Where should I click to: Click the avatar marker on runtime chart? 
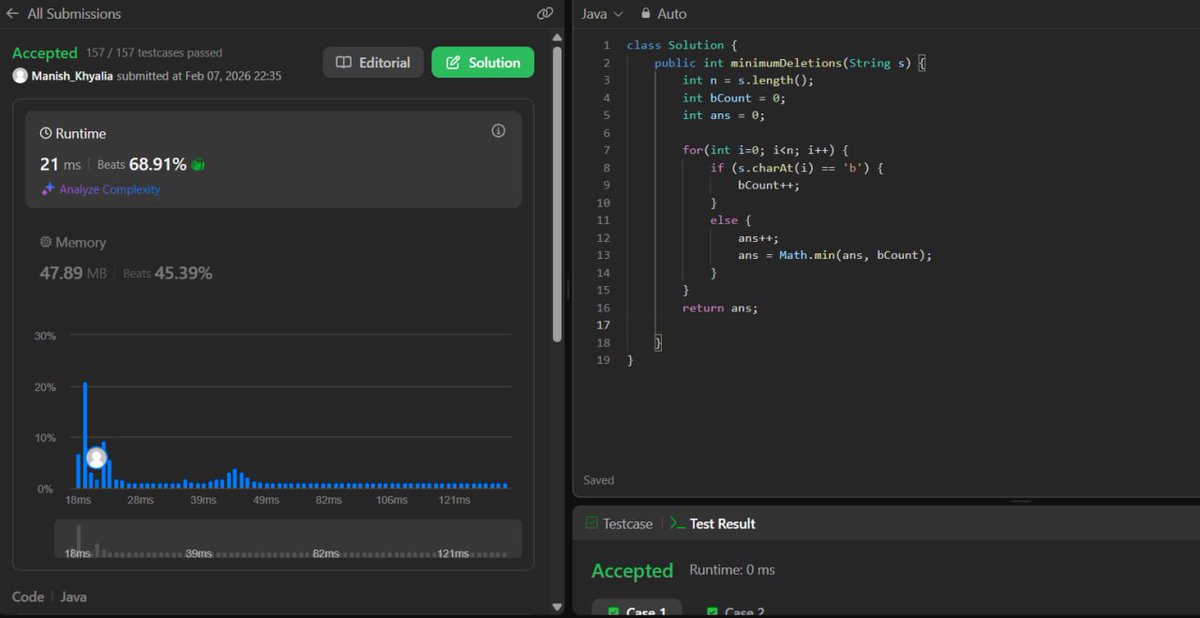(96, 458)
